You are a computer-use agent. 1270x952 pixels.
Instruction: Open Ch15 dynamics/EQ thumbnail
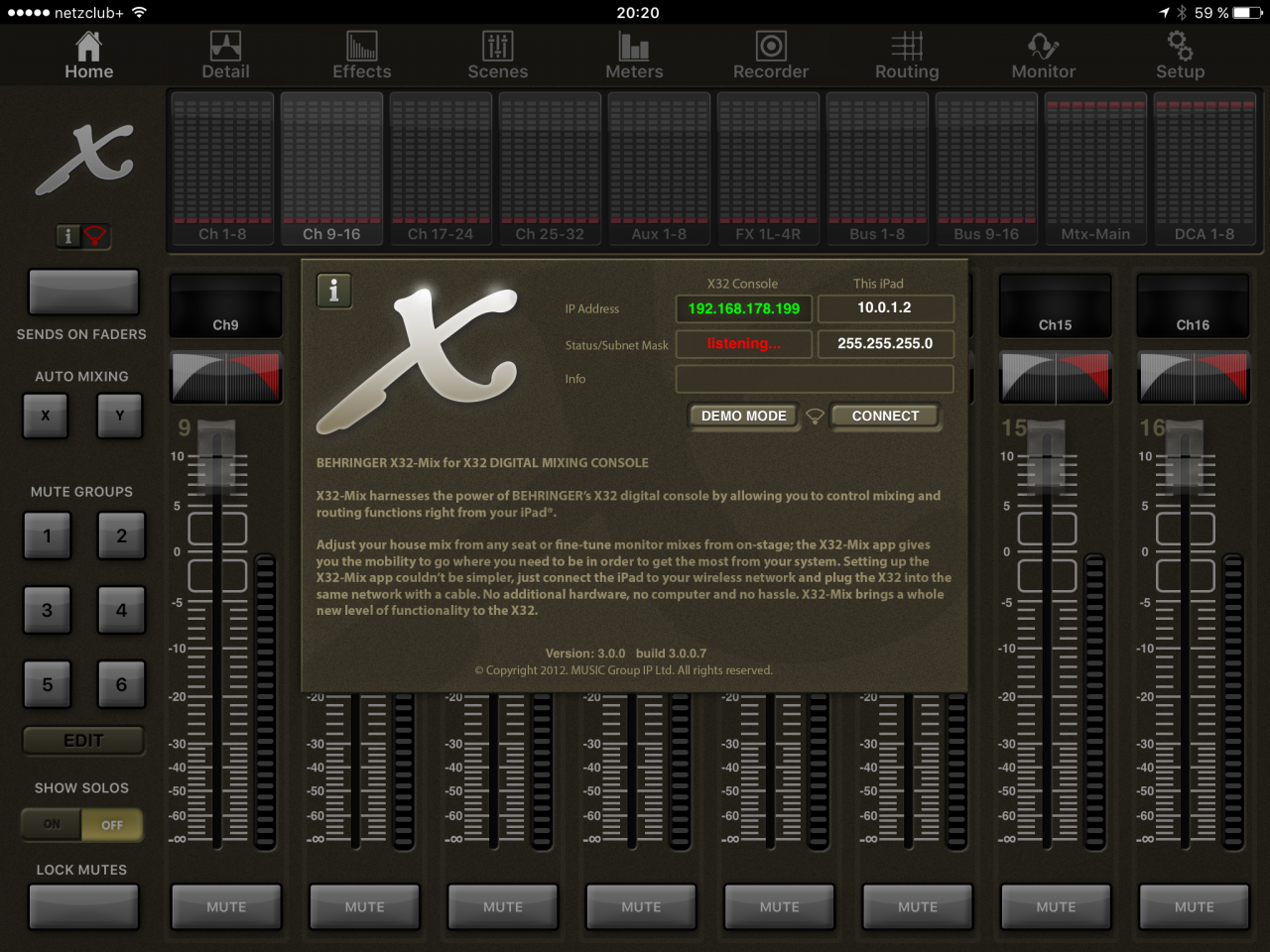point(1055,377)
